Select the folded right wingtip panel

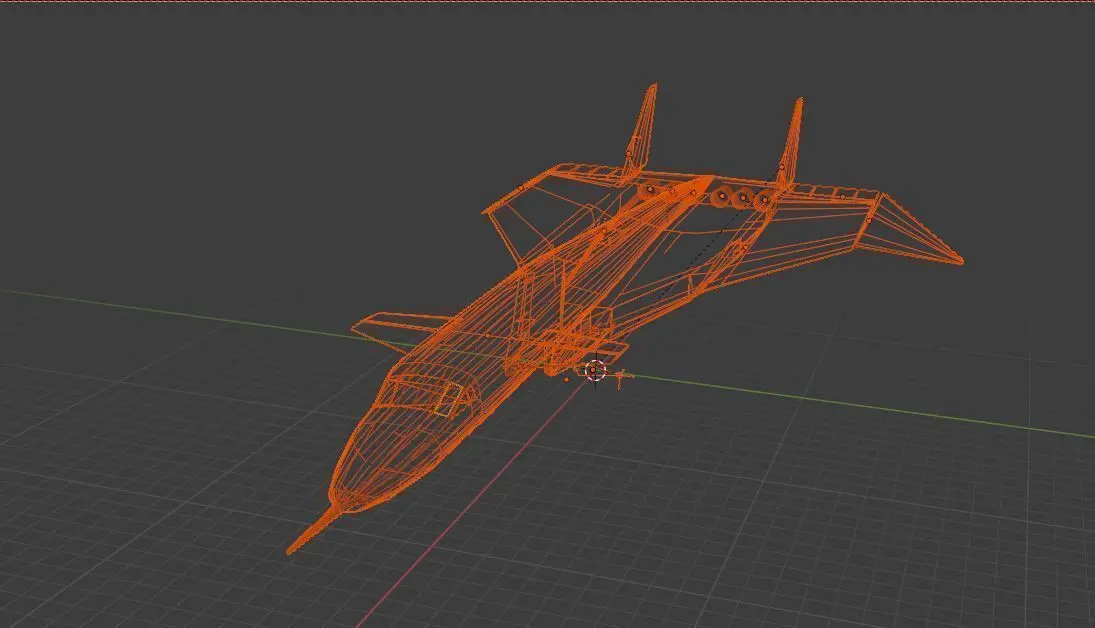(x=907, y=231)
